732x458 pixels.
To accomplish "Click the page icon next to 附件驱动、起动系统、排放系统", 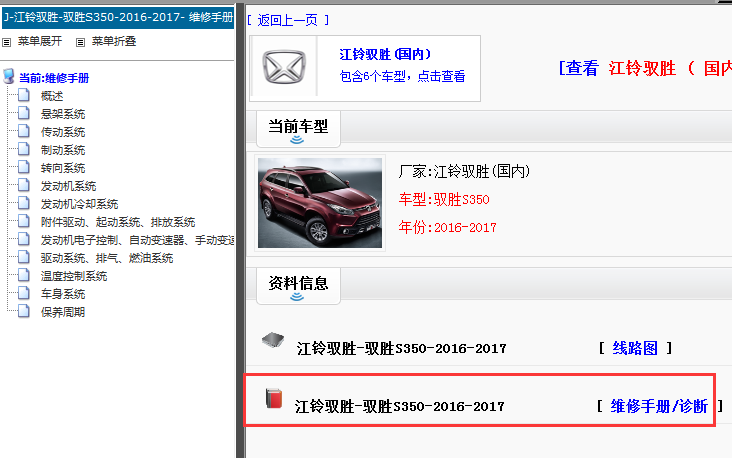I will pyautogui.click(x=24, y=221).
